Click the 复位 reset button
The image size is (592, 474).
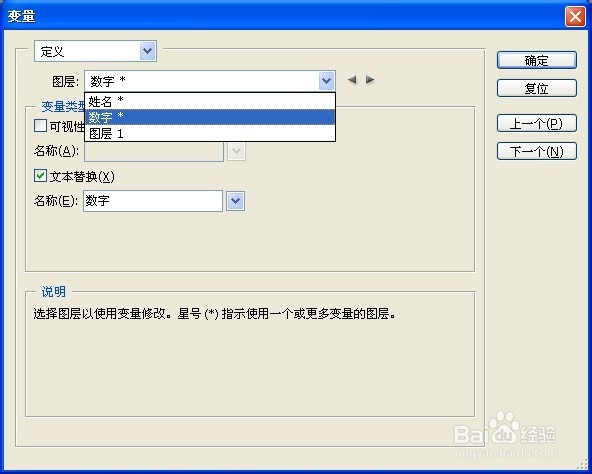(x=536, y=88)
